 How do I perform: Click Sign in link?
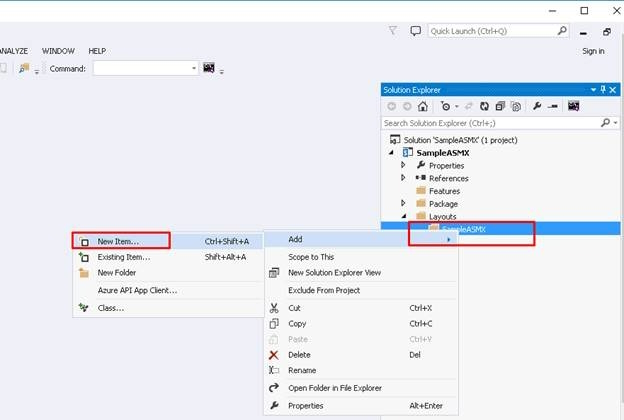click(593, 51)
